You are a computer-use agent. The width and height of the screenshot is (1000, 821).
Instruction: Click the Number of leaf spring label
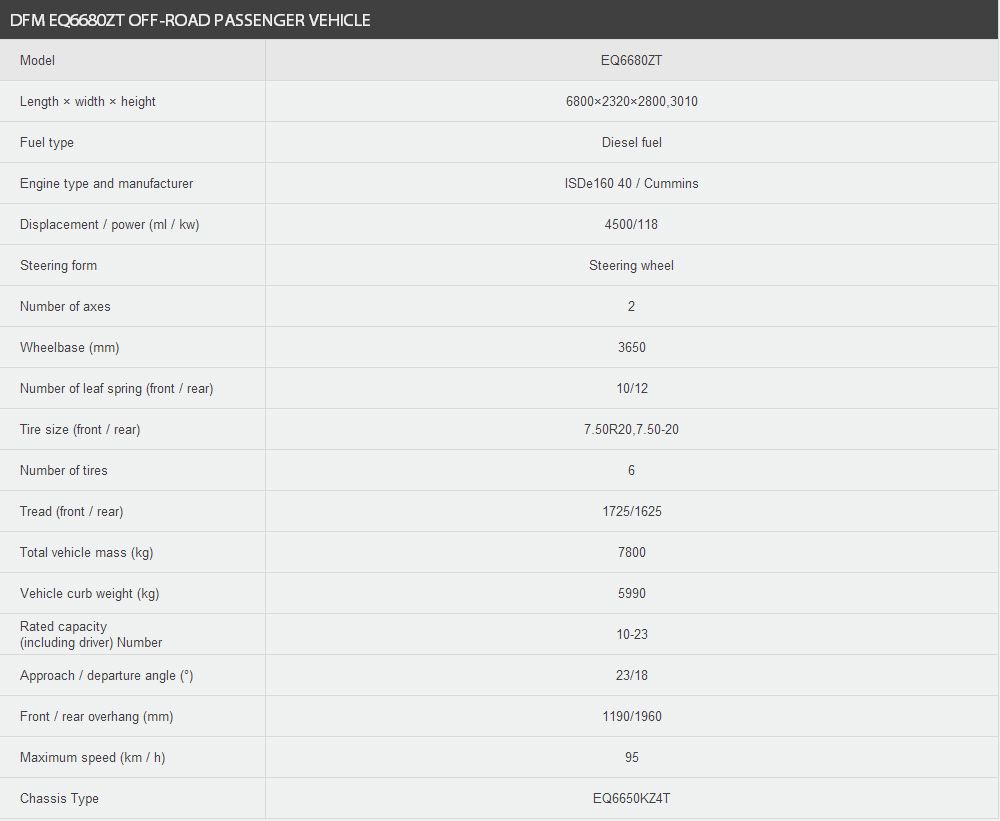(x=117, y=388)
